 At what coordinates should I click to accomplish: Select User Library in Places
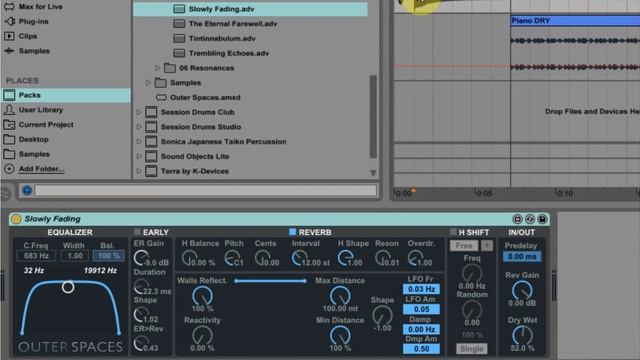pyautogui.click(x=34, y=110)
